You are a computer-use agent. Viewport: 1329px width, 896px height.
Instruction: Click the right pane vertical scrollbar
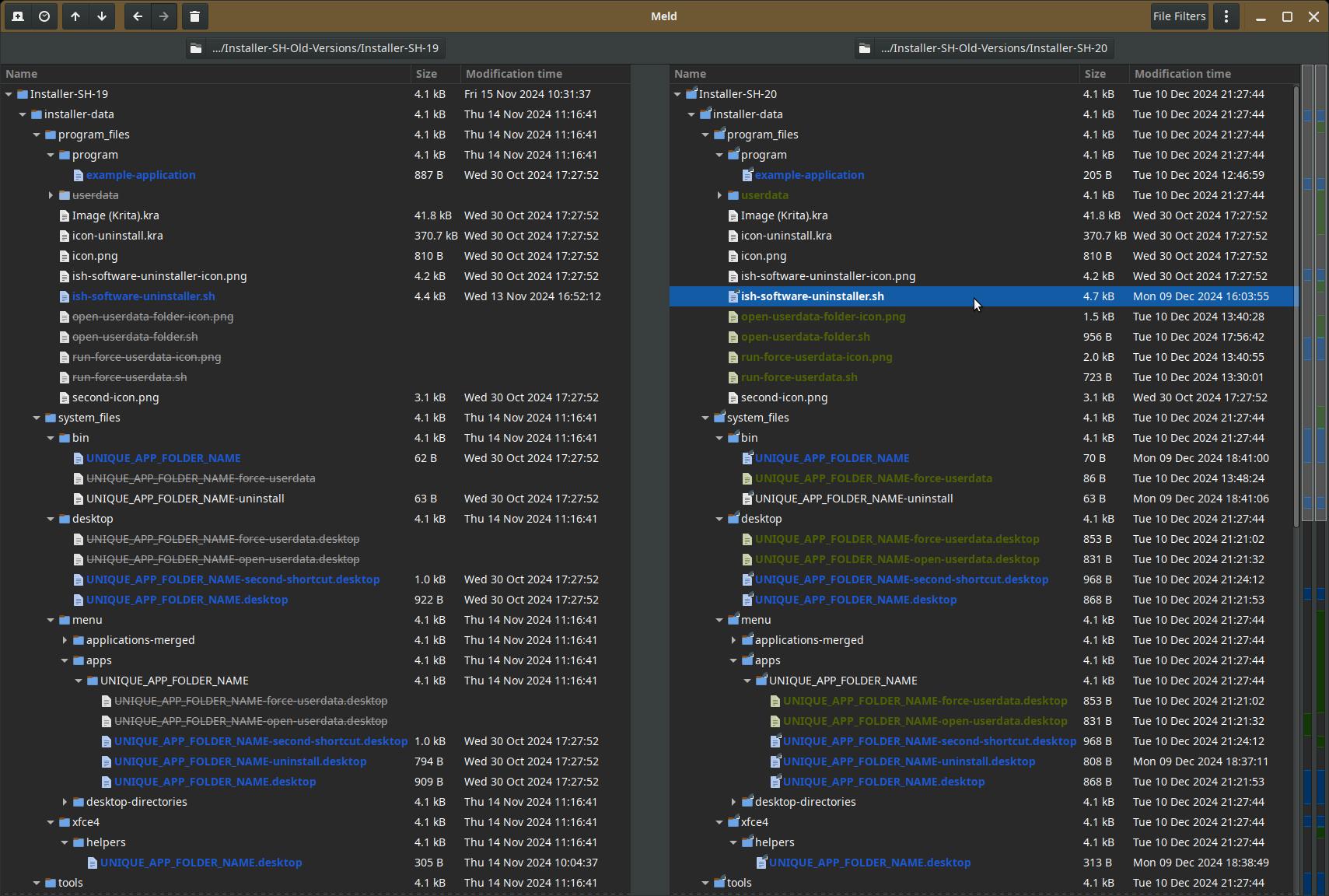[x=1296, y=311]
